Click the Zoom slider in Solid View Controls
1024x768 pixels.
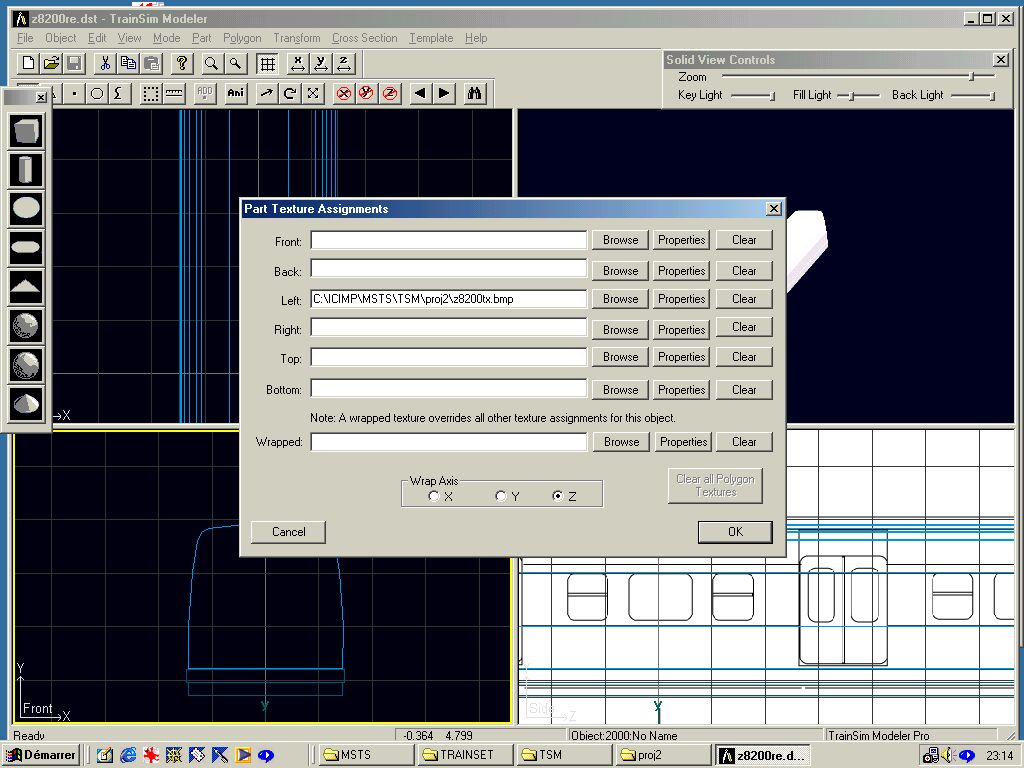[x=970, y=77]
